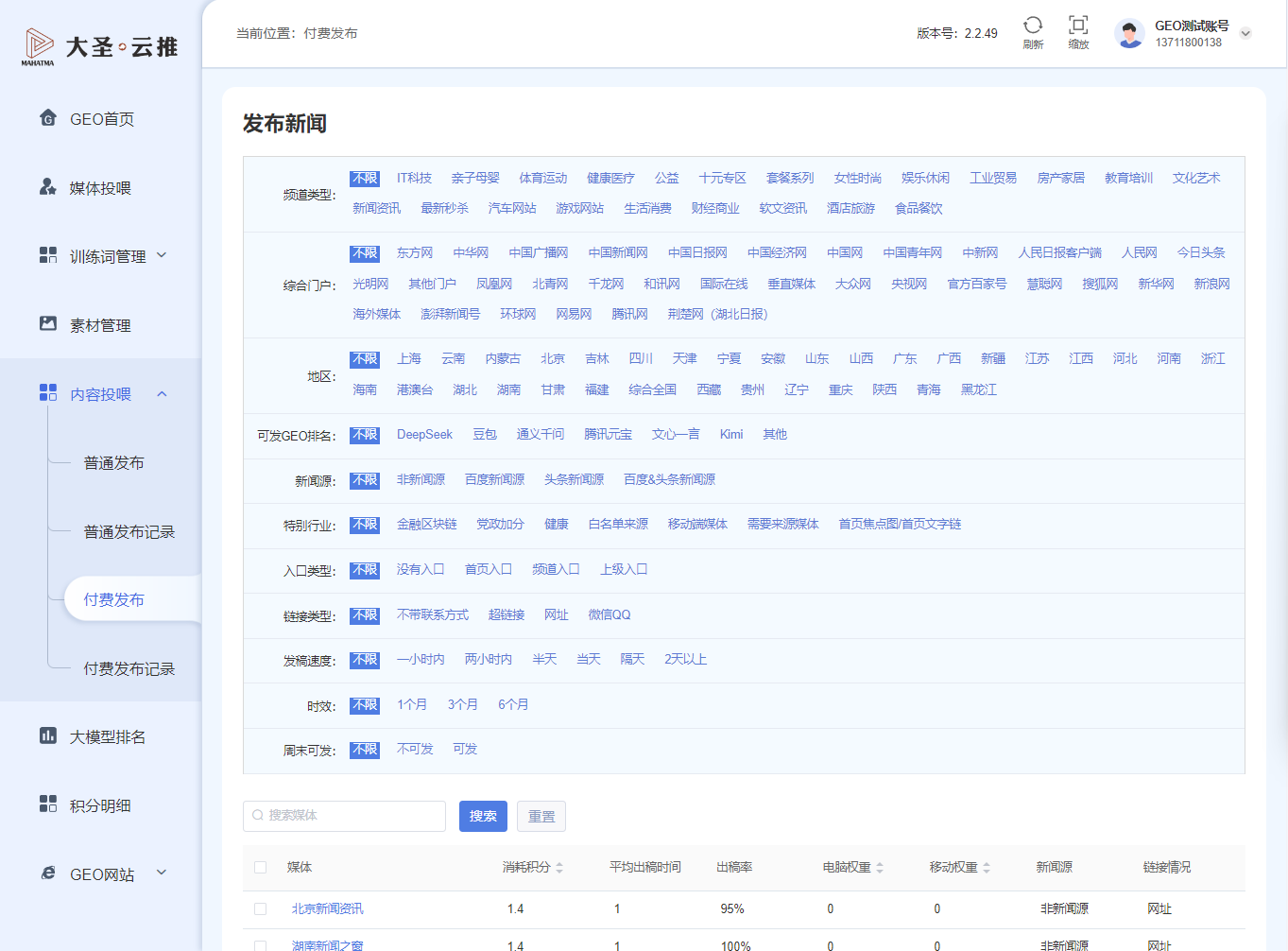
Task: Filter entry type by 首页入口
Action: (x=489, y=570)
